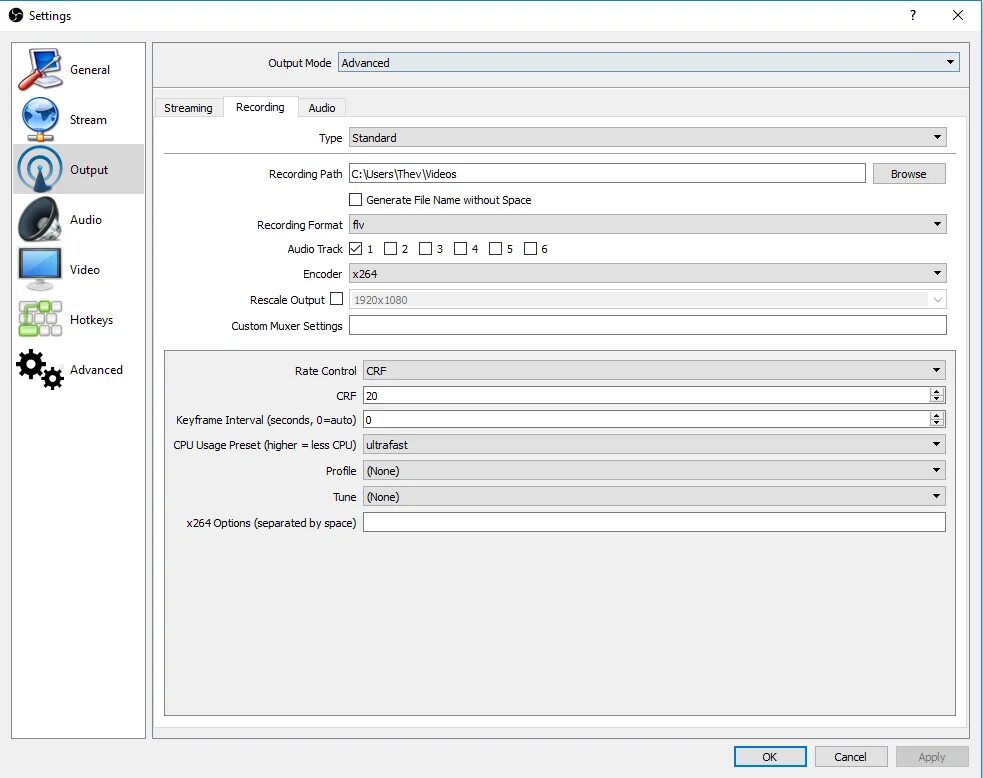The image size is (983, 778).
Task: Open Advanced gears icon section
Action: pyautogui.click(x=39, y=369)
